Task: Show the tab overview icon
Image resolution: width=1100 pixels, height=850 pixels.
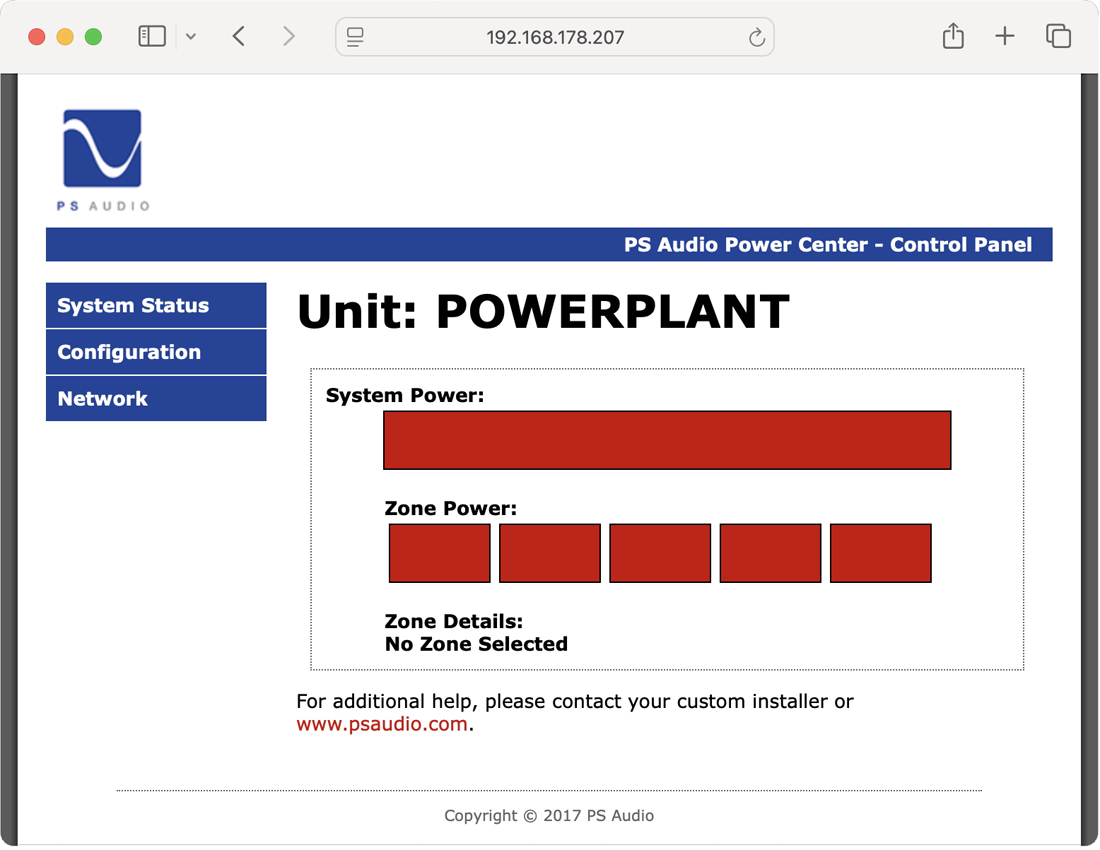Action: click(x=1058, y=36)
